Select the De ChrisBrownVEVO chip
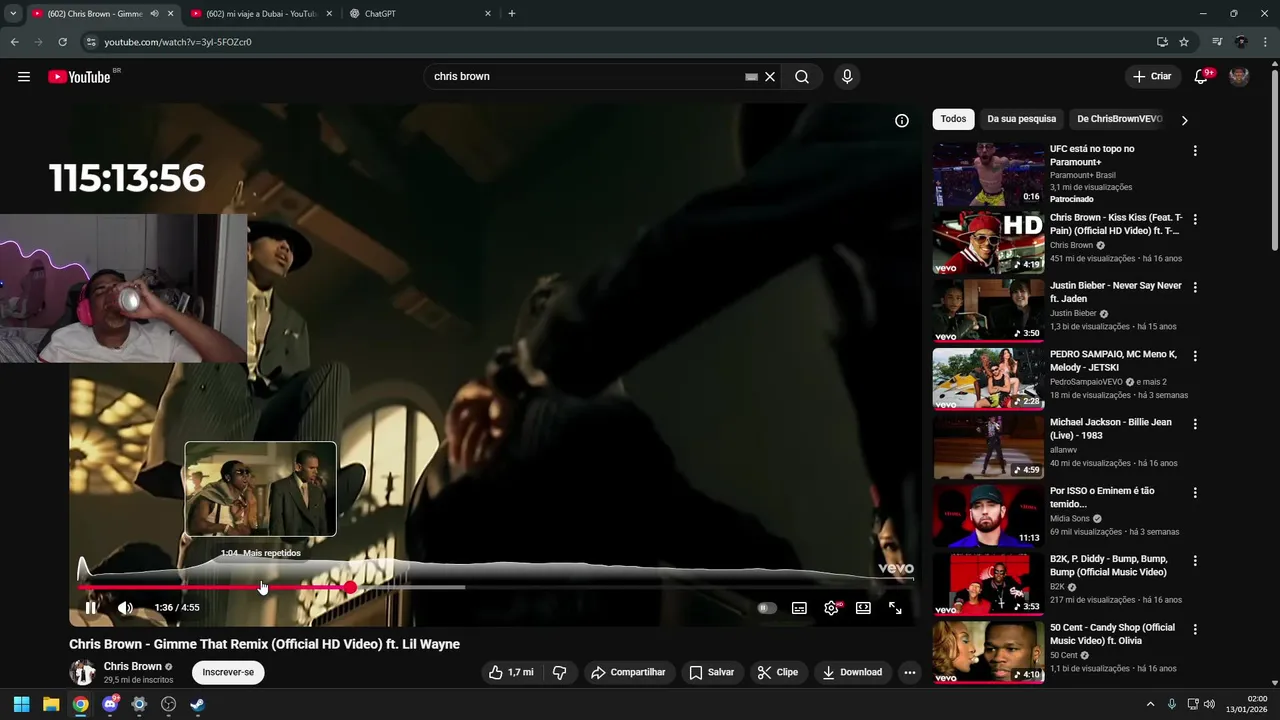This screenshot has height=720, width=1280. 1119,119
